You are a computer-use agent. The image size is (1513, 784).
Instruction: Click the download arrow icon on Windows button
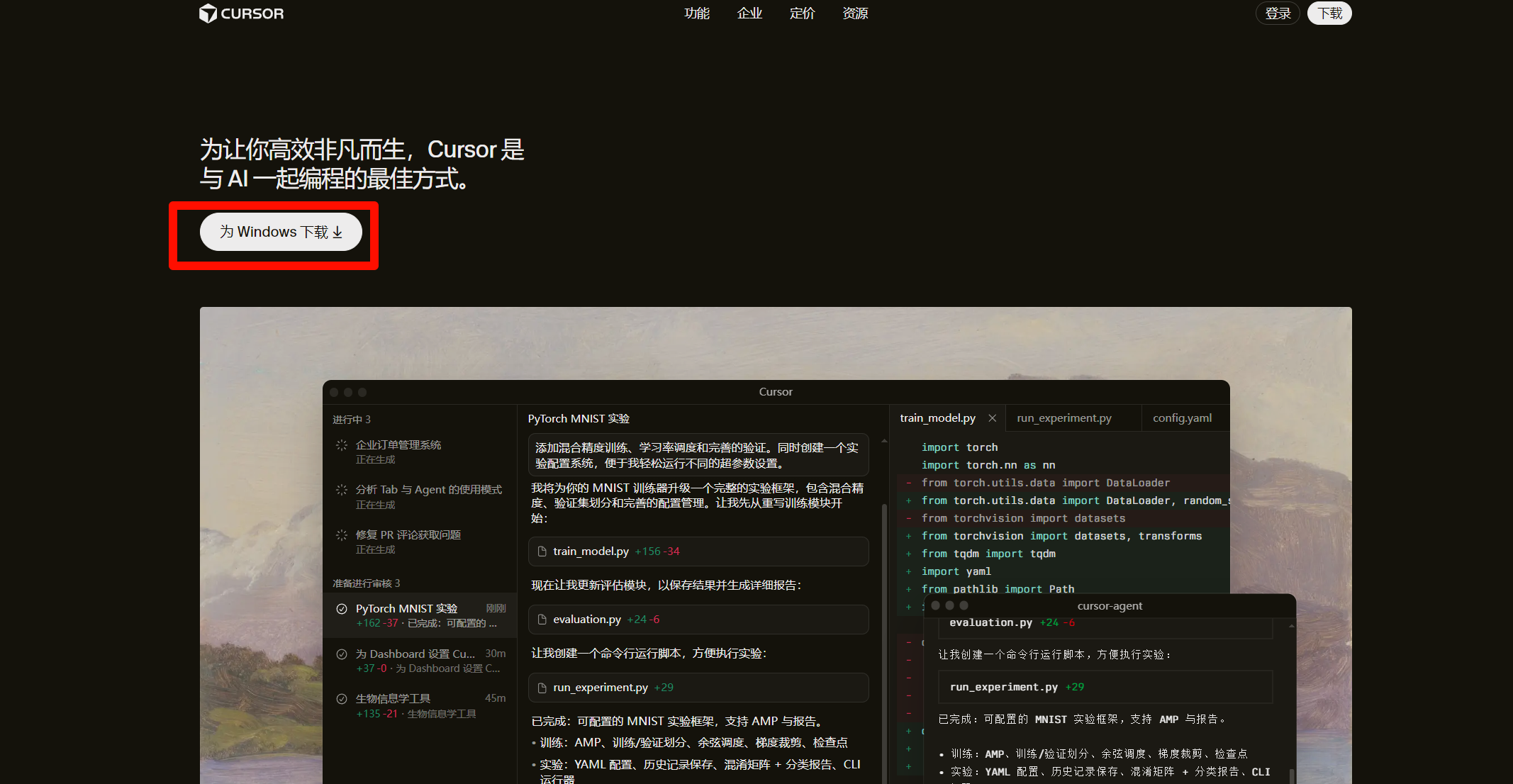pos(337,233)
